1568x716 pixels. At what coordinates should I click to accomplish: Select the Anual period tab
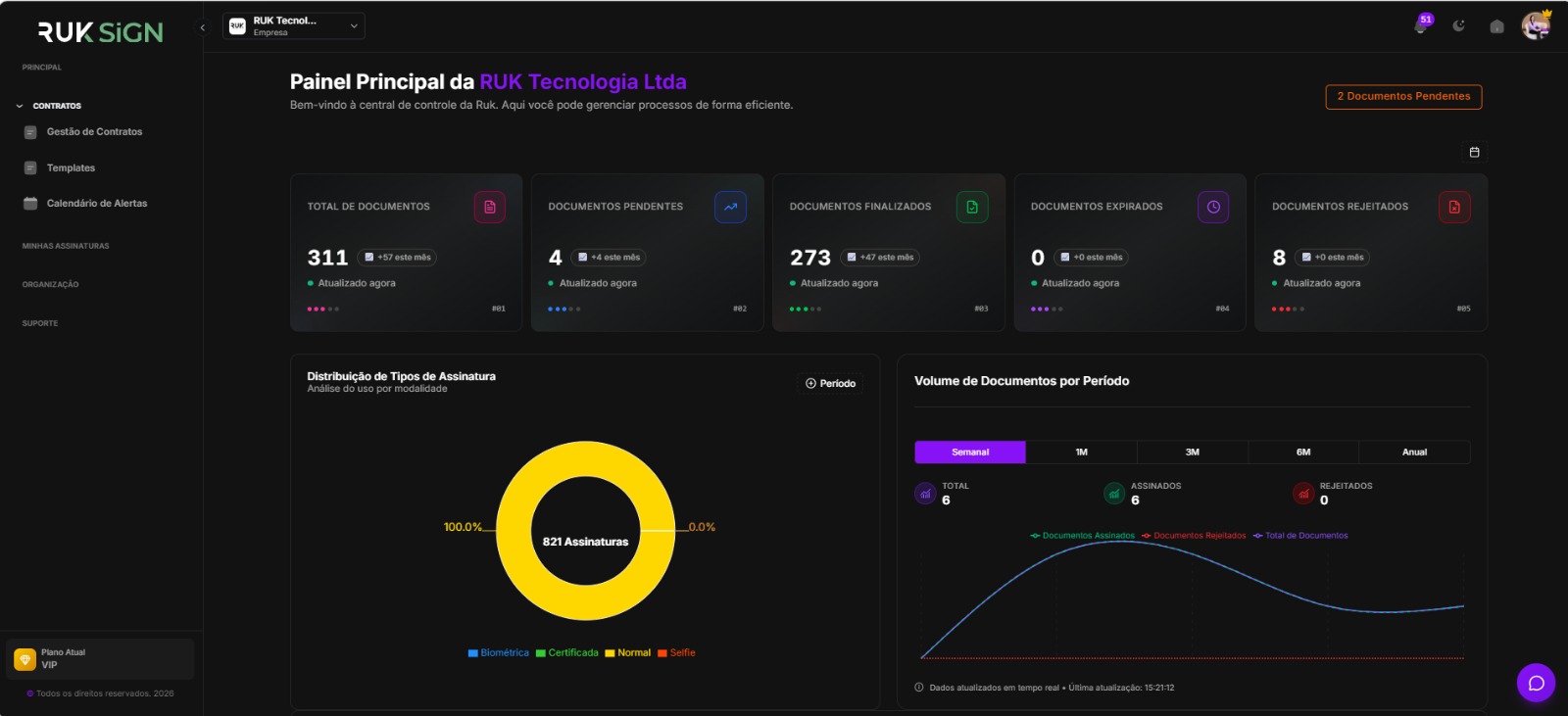(1414, 452)
